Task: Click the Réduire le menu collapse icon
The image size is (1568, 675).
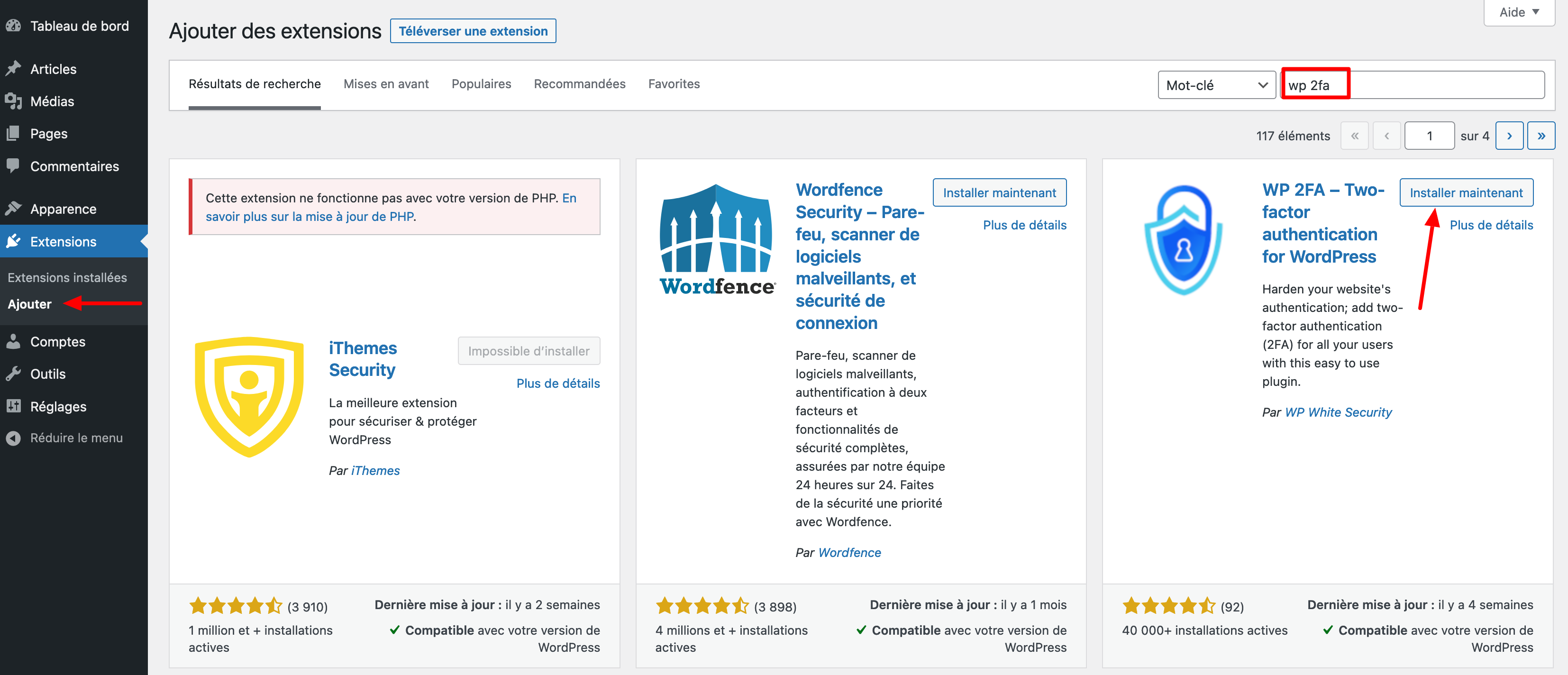Action: pos(13,438)
